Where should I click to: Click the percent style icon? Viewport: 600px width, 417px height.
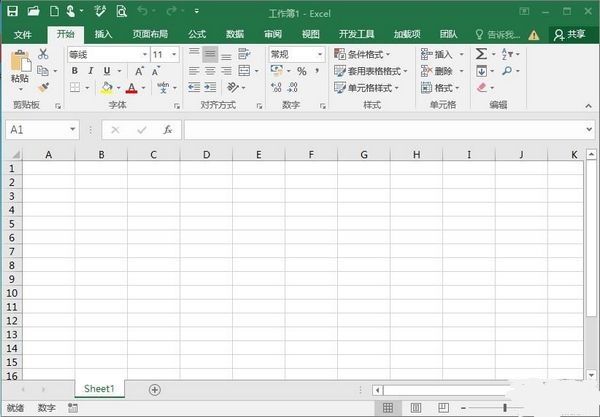(301, 72)
